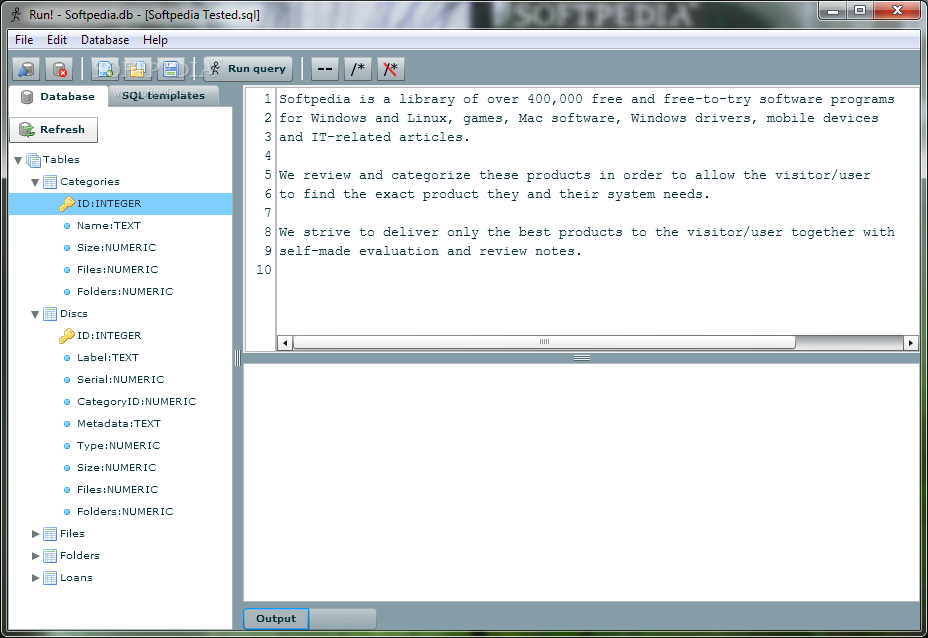Image resolution: width=928 pixels, height=638 pixels.
Task: Click the Output tab at bottom
Action: [276, 618]
